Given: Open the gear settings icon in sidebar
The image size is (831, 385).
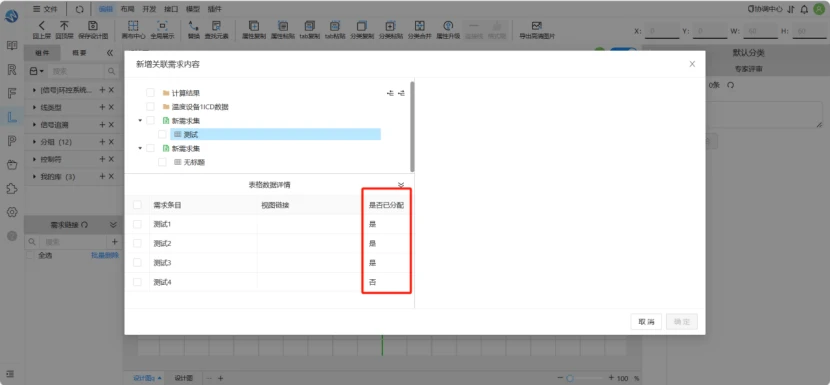Looking at the screenshot, I should coord(12,212).
